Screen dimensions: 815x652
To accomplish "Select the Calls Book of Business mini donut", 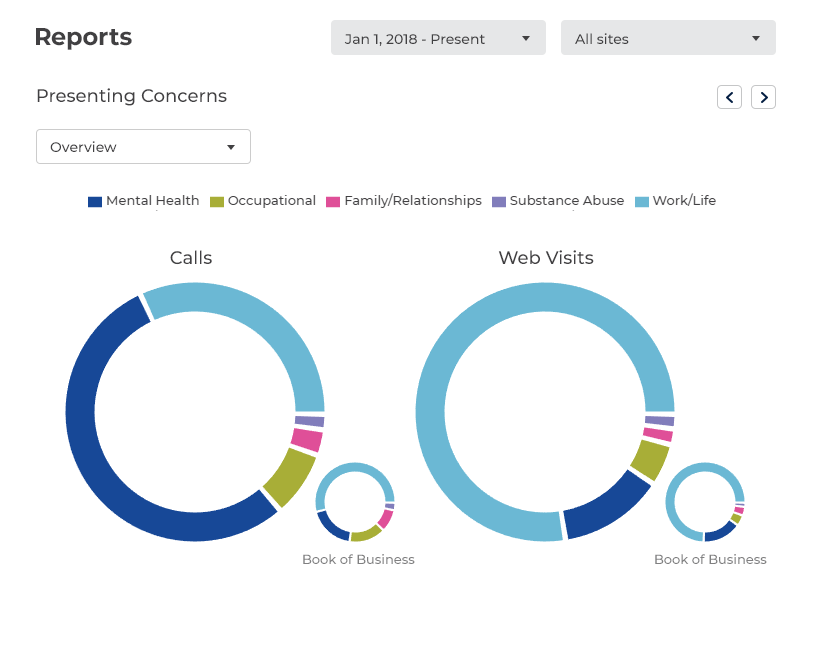I will coord(355,502).
